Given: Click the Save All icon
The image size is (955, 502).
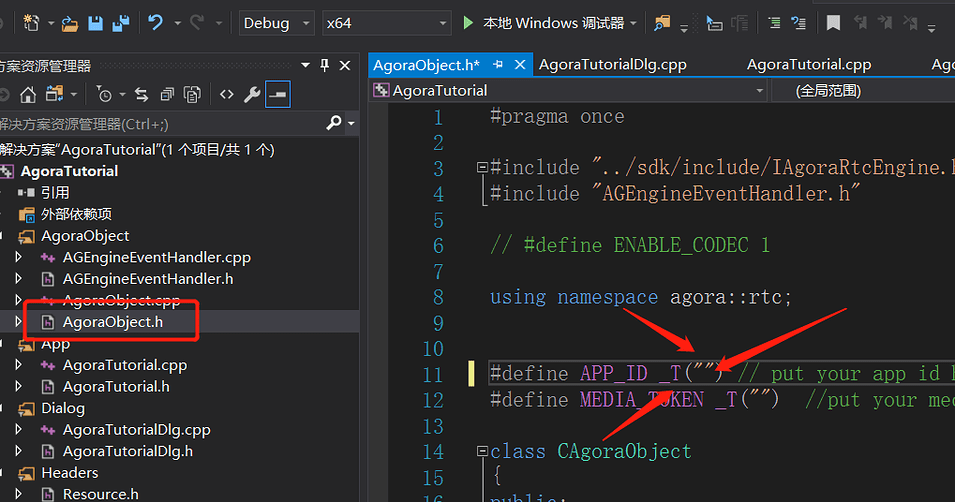Looking at the screenshot, I should (x=121, y=23).
